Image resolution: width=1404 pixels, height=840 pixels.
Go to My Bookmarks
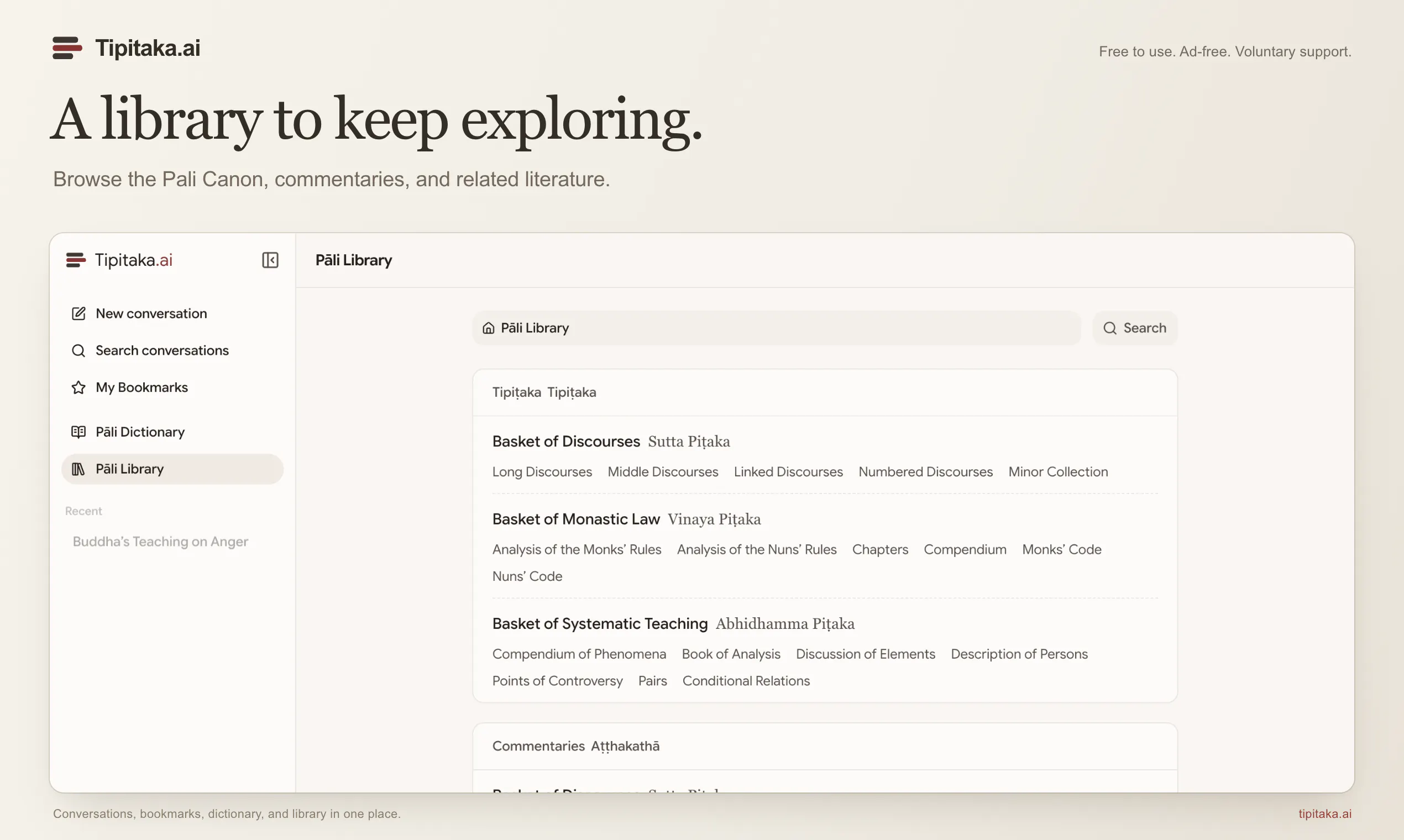pos(172,387)
